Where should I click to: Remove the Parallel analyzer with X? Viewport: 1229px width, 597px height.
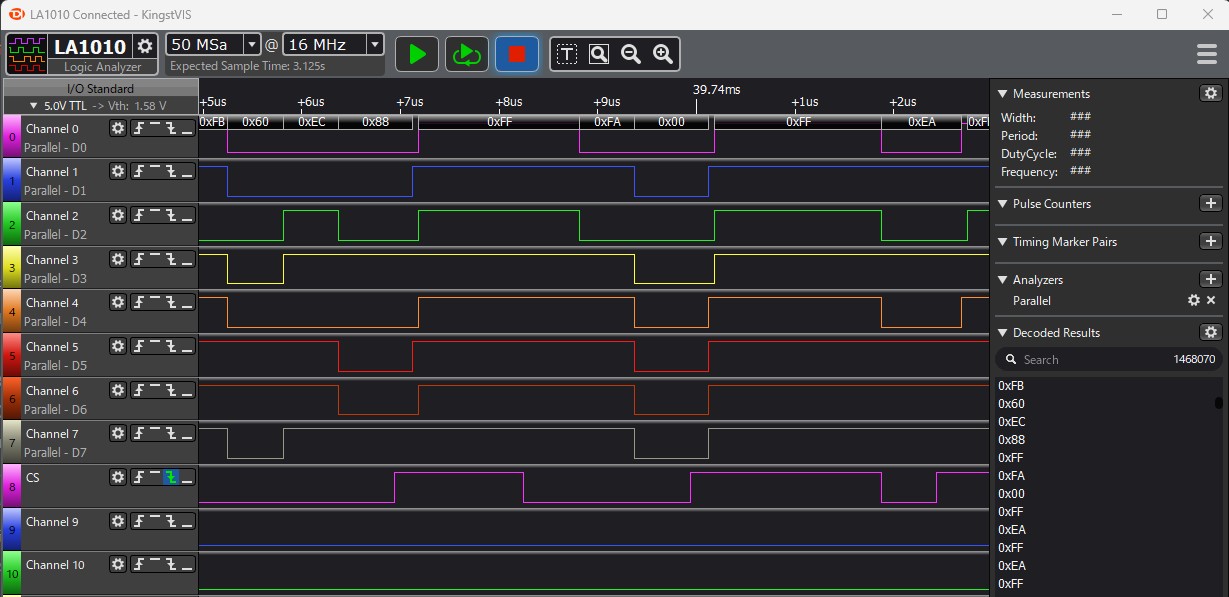tap(1211, 301)
